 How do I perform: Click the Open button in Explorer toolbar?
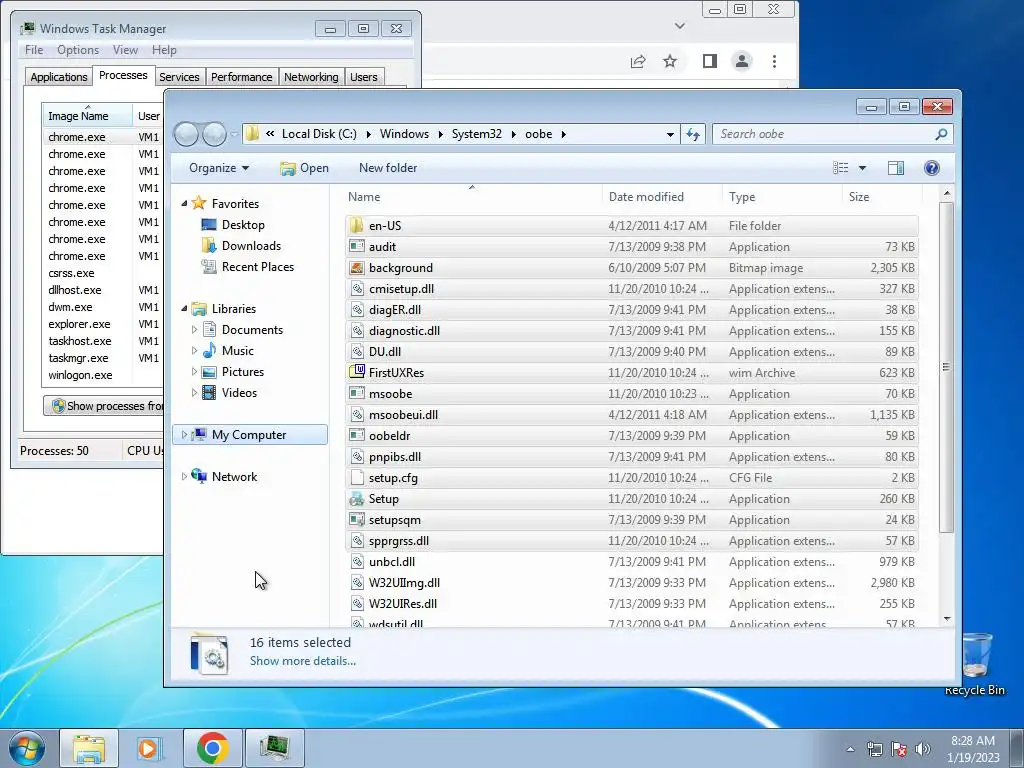(x=304, y=168)
